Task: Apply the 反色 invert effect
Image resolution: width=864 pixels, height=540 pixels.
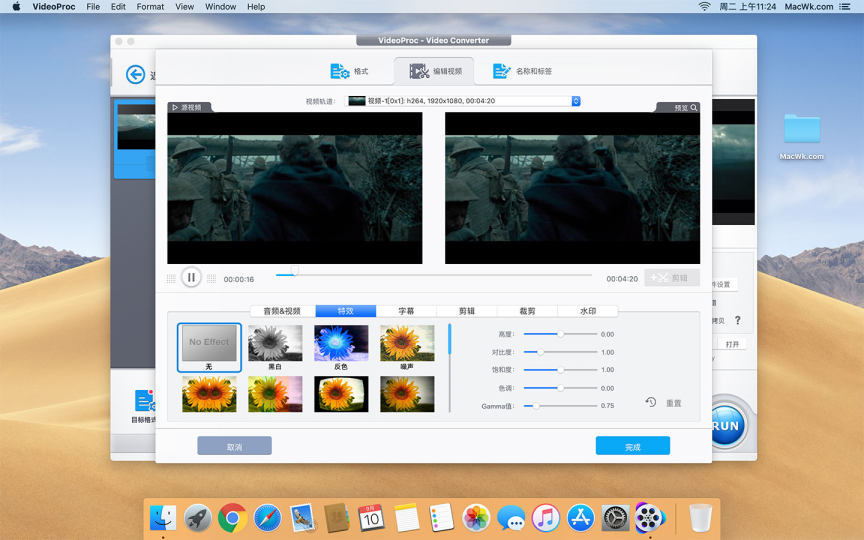Action: point(341,343)
